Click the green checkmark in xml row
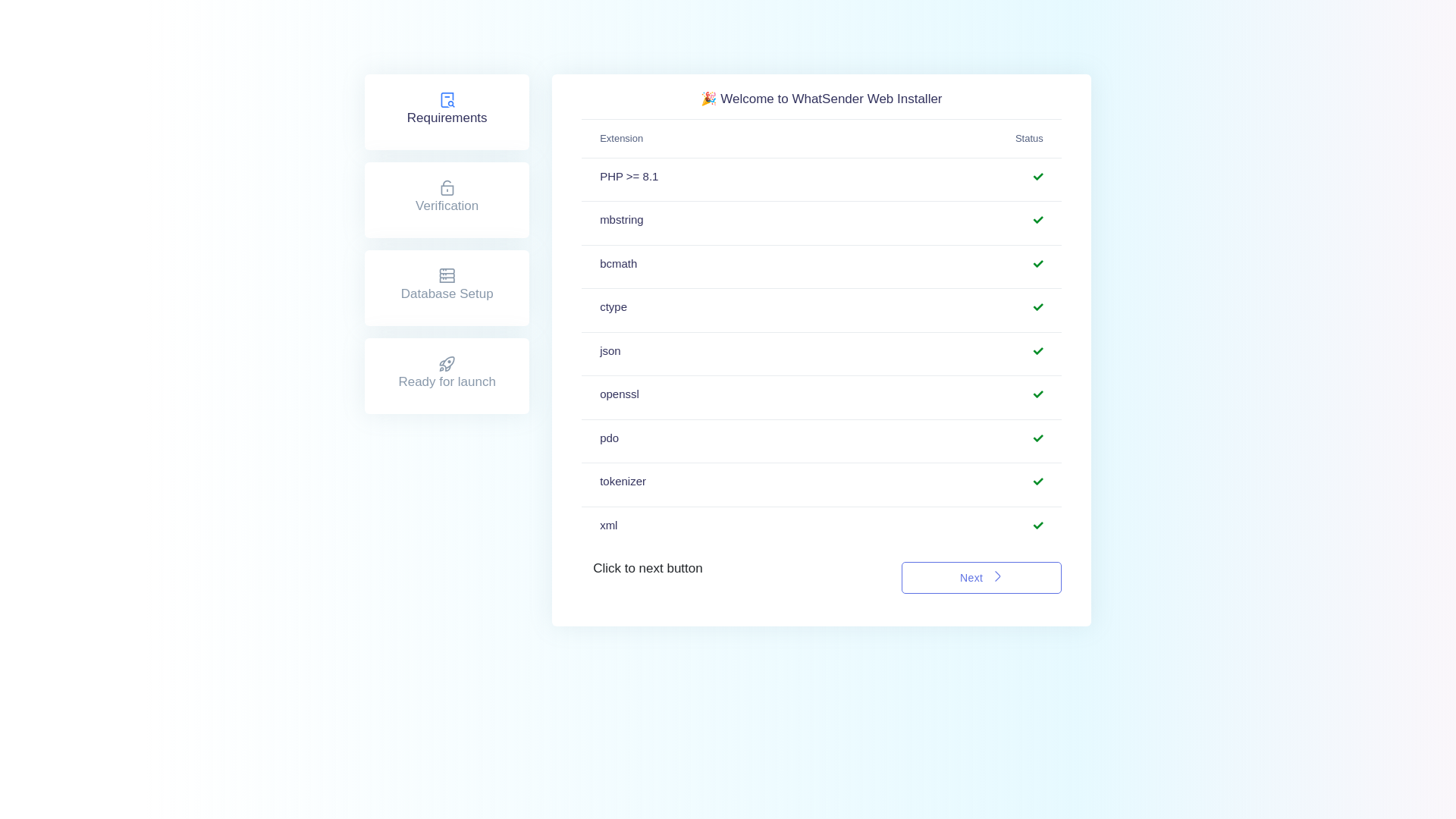Screen dimensions: 1456x819 (x=1037, y=526)
